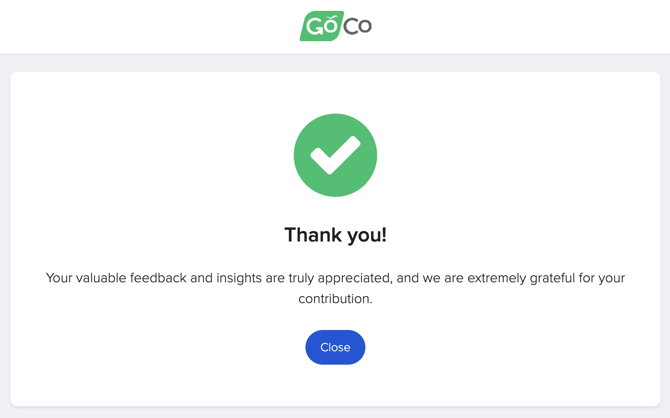Click the GoCo logo in the header

[335, 26]
